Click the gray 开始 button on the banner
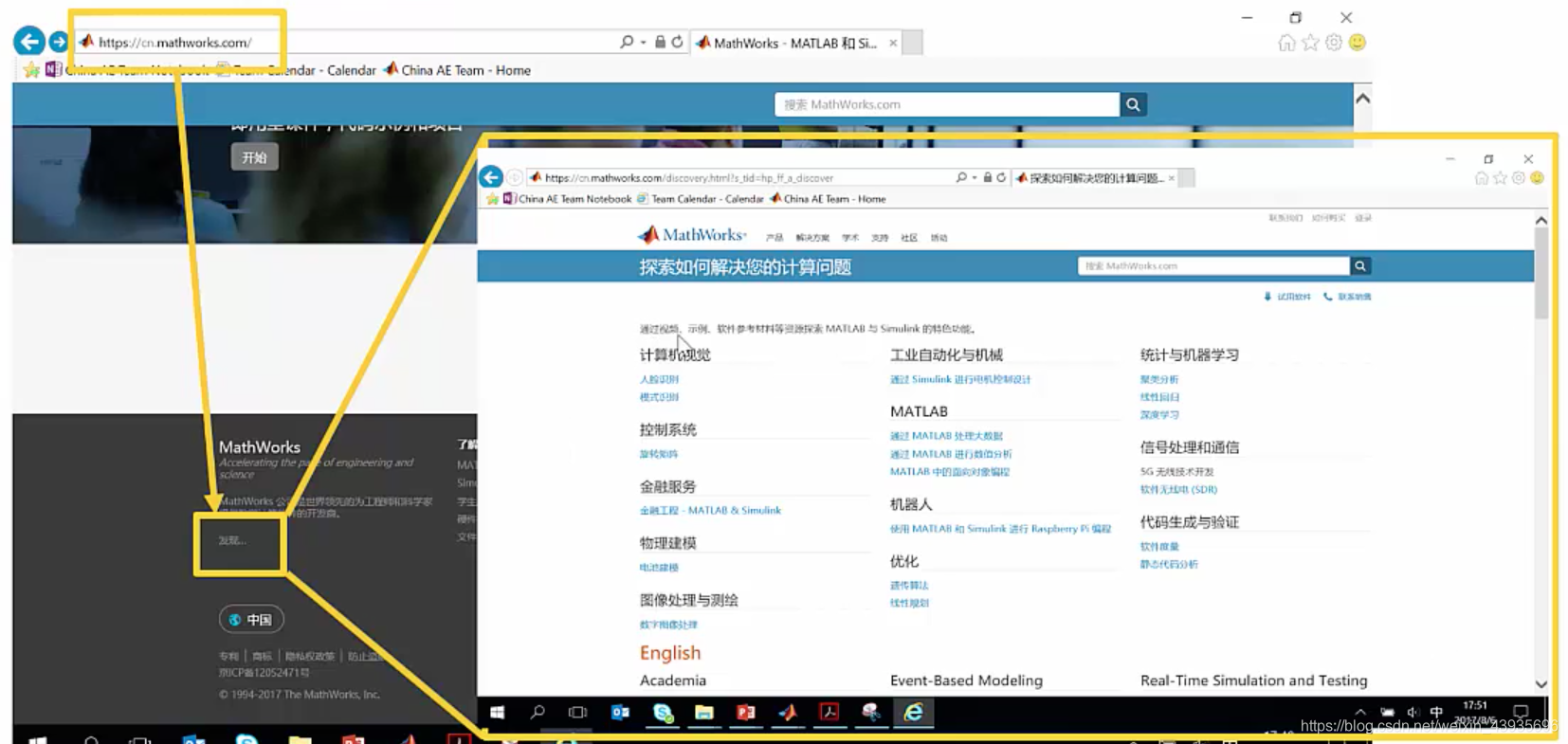This screenshot has height=744, width=1568. pos(254,157)
